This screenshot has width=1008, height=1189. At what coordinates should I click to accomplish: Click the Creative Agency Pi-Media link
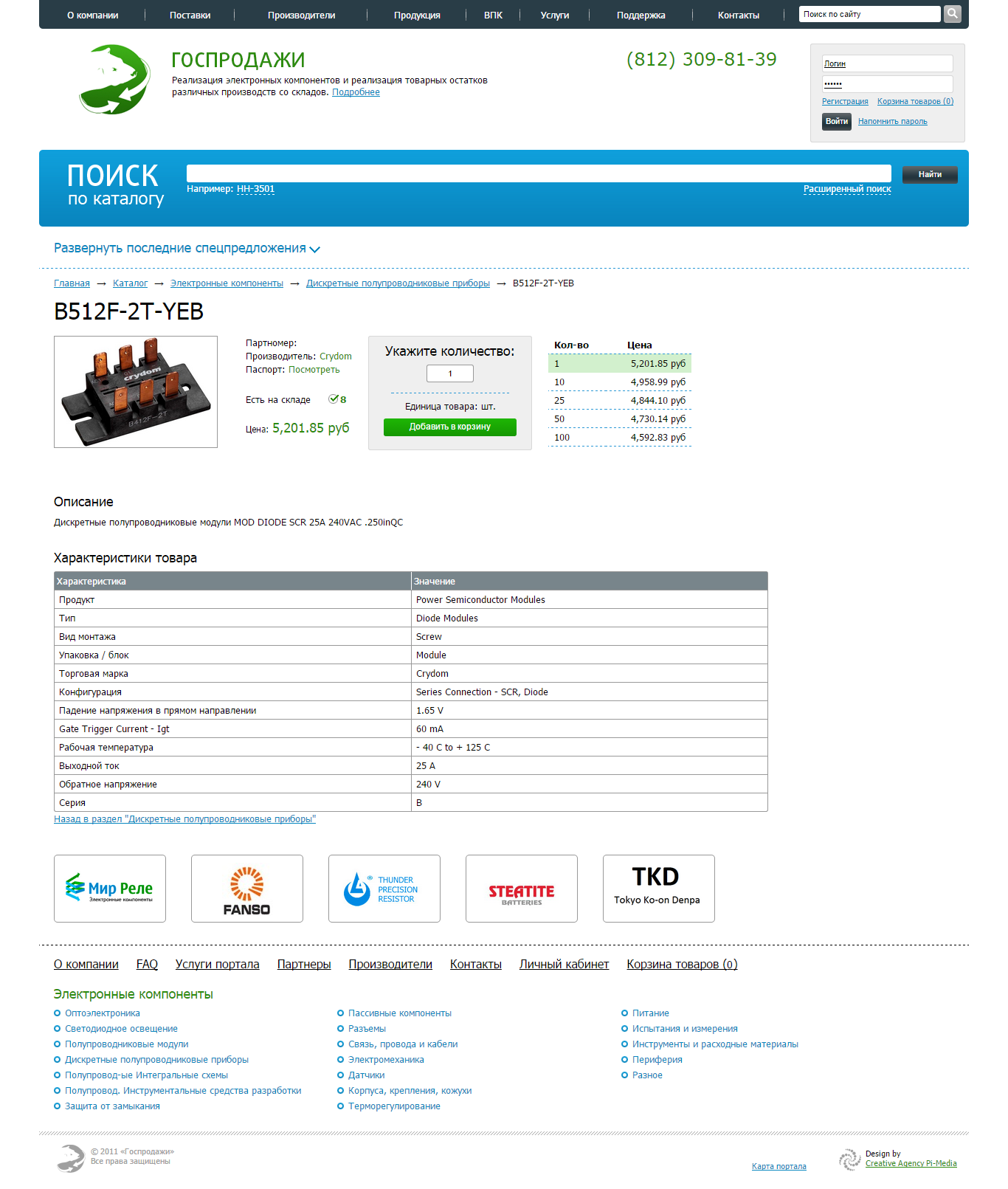coord(911,1164)
